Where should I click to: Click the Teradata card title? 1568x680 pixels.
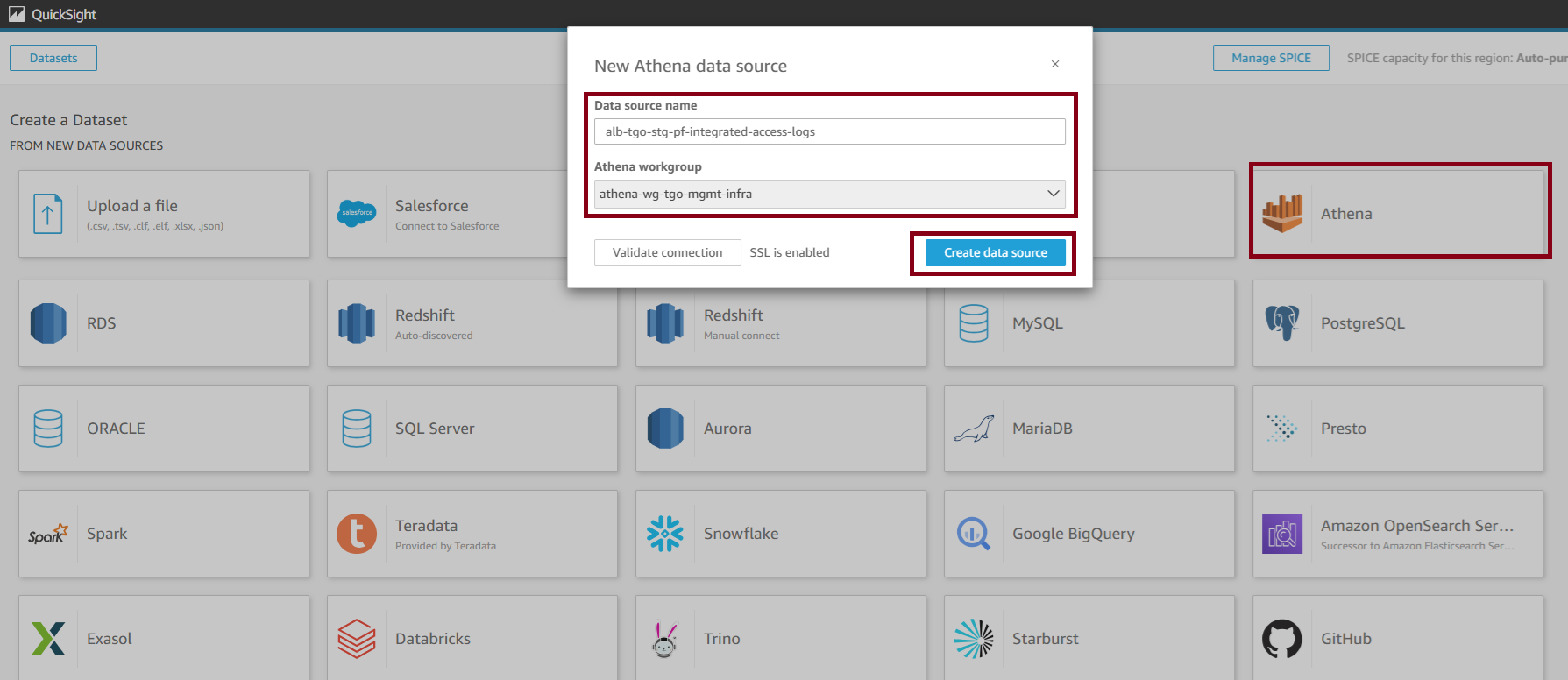[427, 526]
